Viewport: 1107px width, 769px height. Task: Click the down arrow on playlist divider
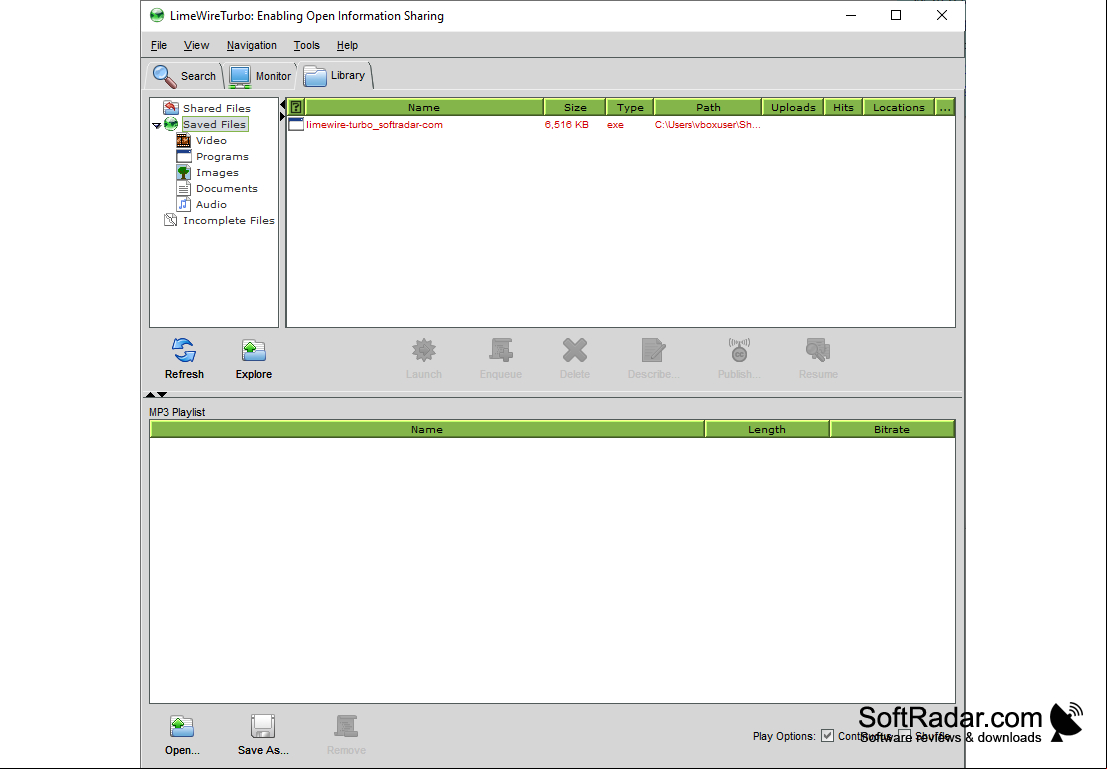point(162,394)
